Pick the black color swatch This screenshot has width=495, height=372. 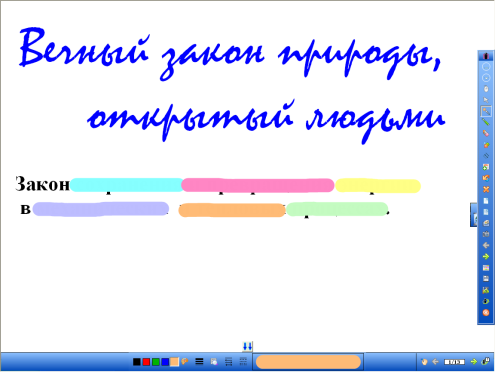(137, 362)
